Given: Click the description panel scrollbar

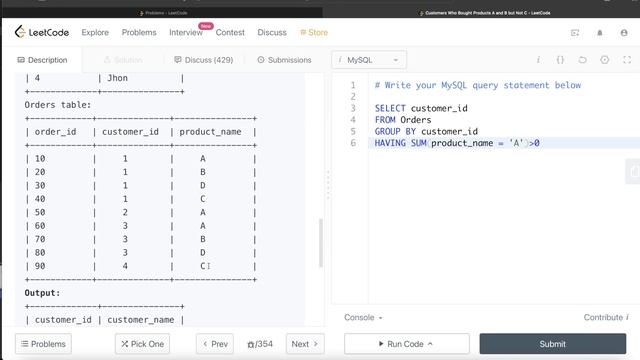Looking at the screenshot, I should 321,243.
